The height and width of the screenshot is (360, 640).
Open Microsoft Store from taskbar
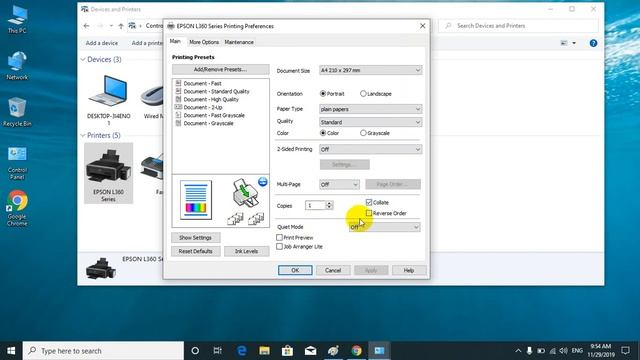pos(287,351)
